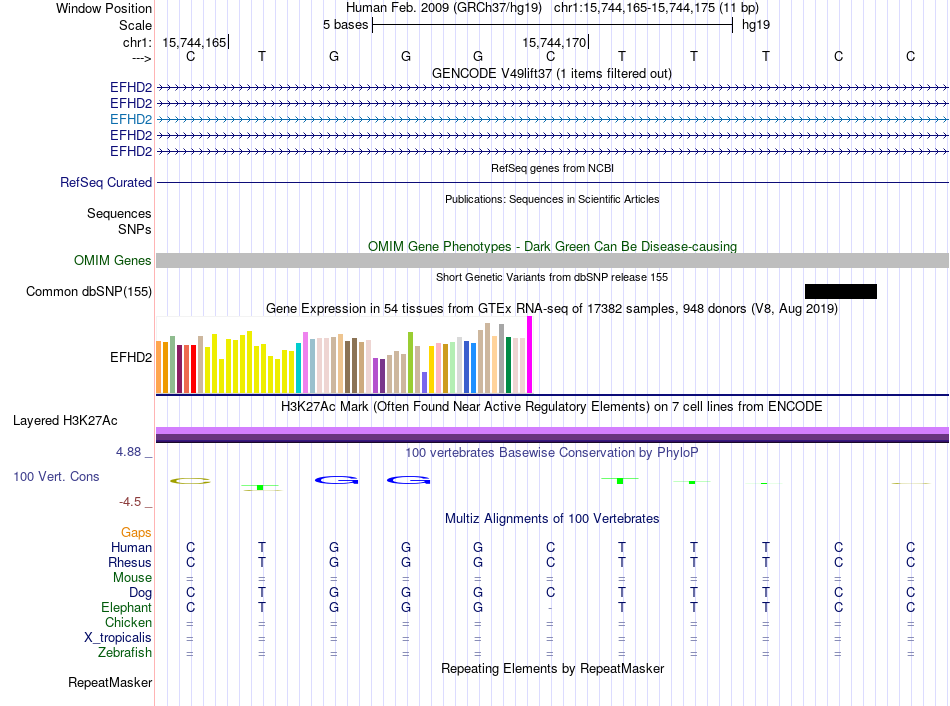Click the SNPs track label
950x706 pixels.
pos(135,229)
